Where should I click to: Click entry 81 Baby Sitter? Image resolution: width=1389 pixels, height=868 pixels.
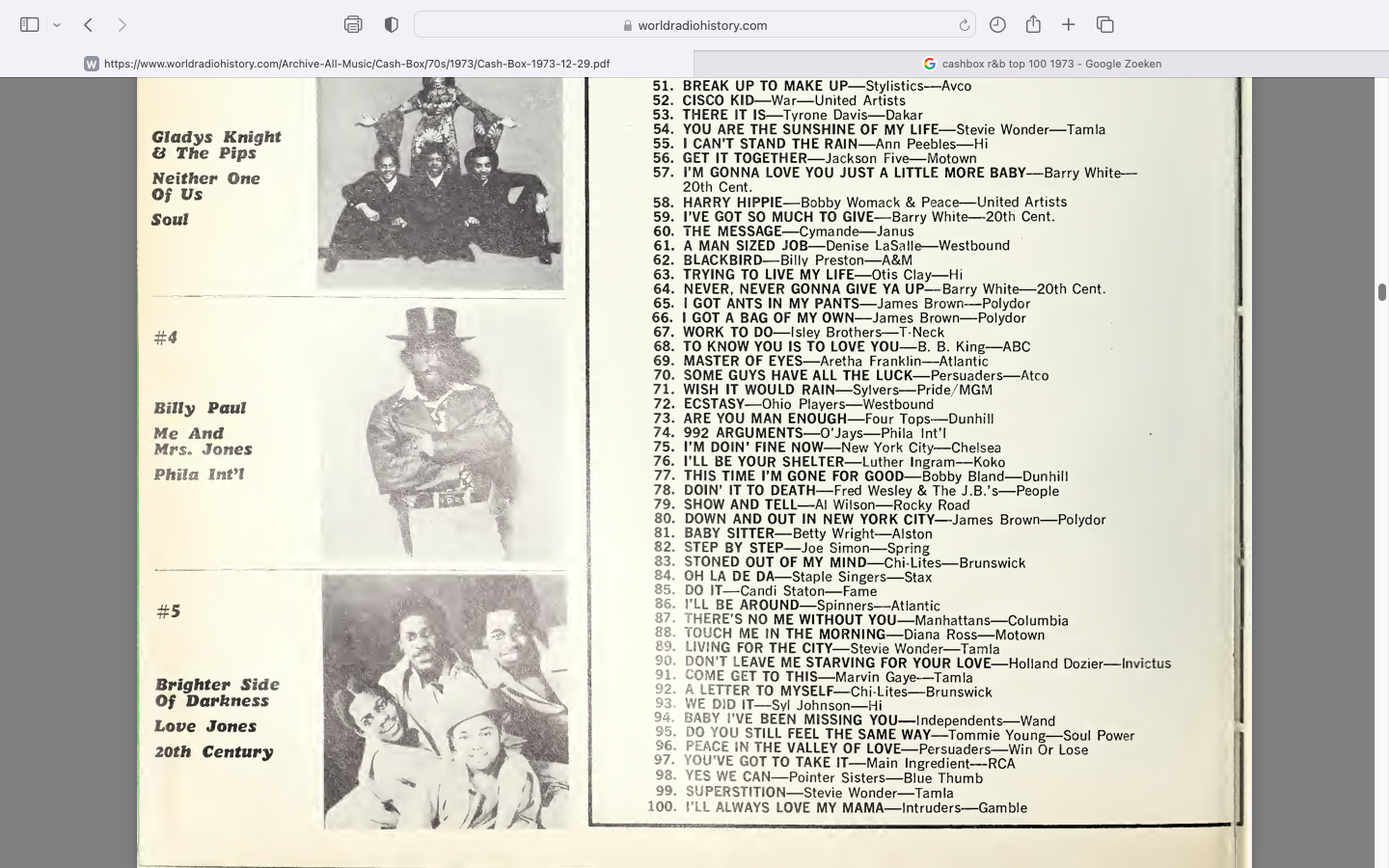click(793, 533)
